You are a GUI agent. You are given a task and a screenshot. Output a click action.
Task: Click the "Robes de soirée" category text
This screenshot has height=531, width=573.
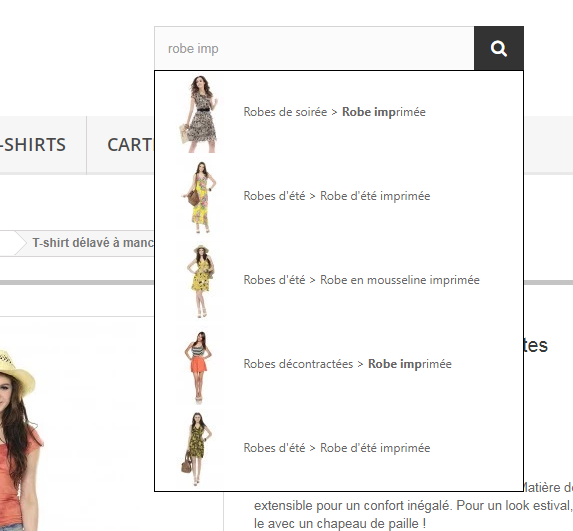285,112
